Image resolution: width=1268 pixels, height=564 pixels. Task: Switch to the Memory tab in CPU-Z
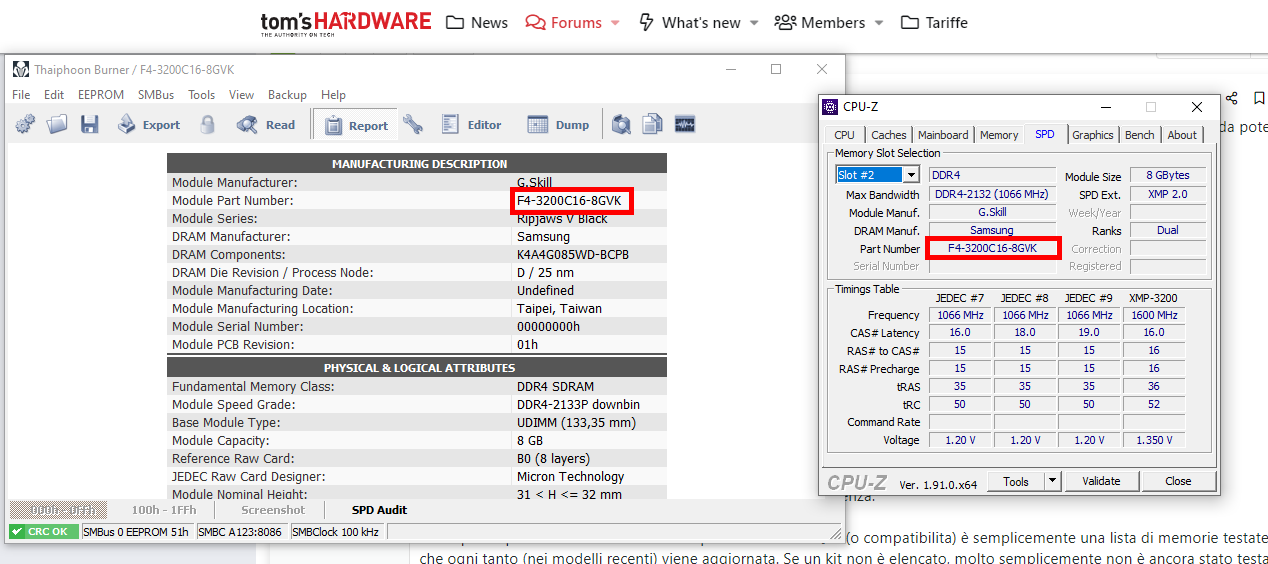(999, 135)
